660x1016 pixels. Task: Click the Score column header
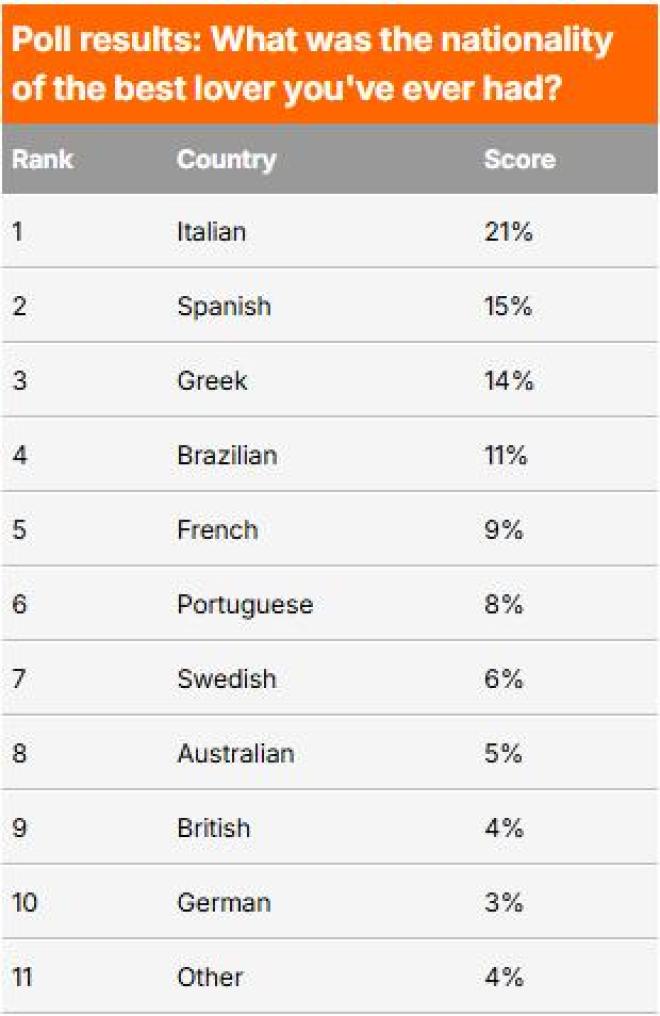click(x=520, y=159)
